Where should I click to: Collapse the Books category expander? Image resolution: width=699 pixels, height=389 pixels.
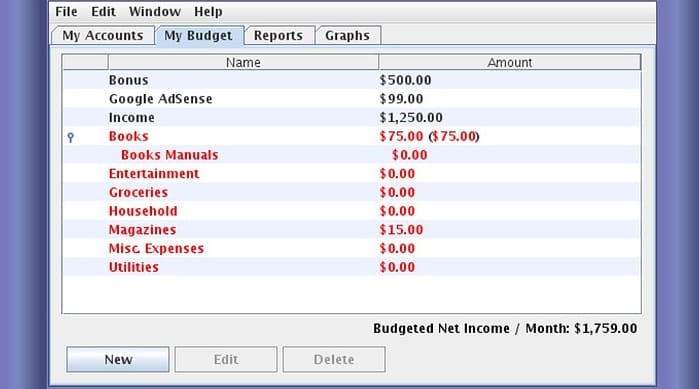(70, 137)
